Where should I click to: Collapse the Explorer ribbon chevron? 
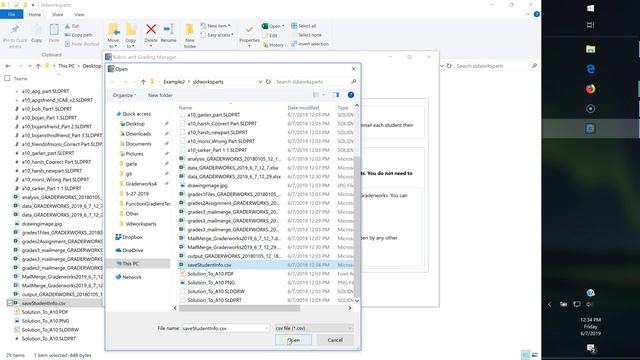coord(527,14)
